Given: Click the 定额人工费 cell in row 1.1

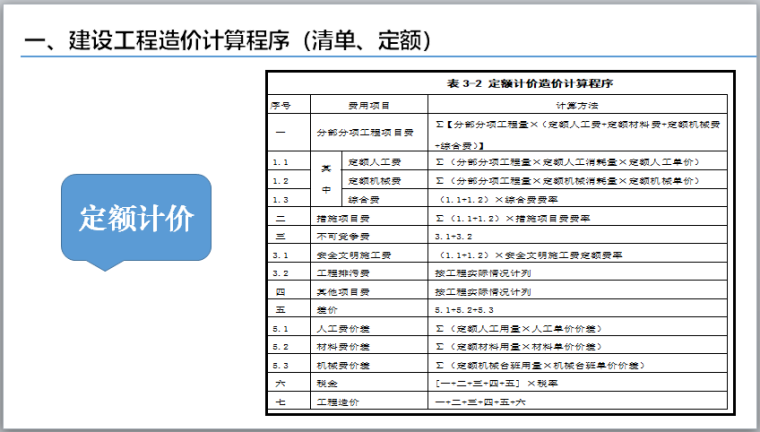Looking at the screenshot, I should (384, 161).
